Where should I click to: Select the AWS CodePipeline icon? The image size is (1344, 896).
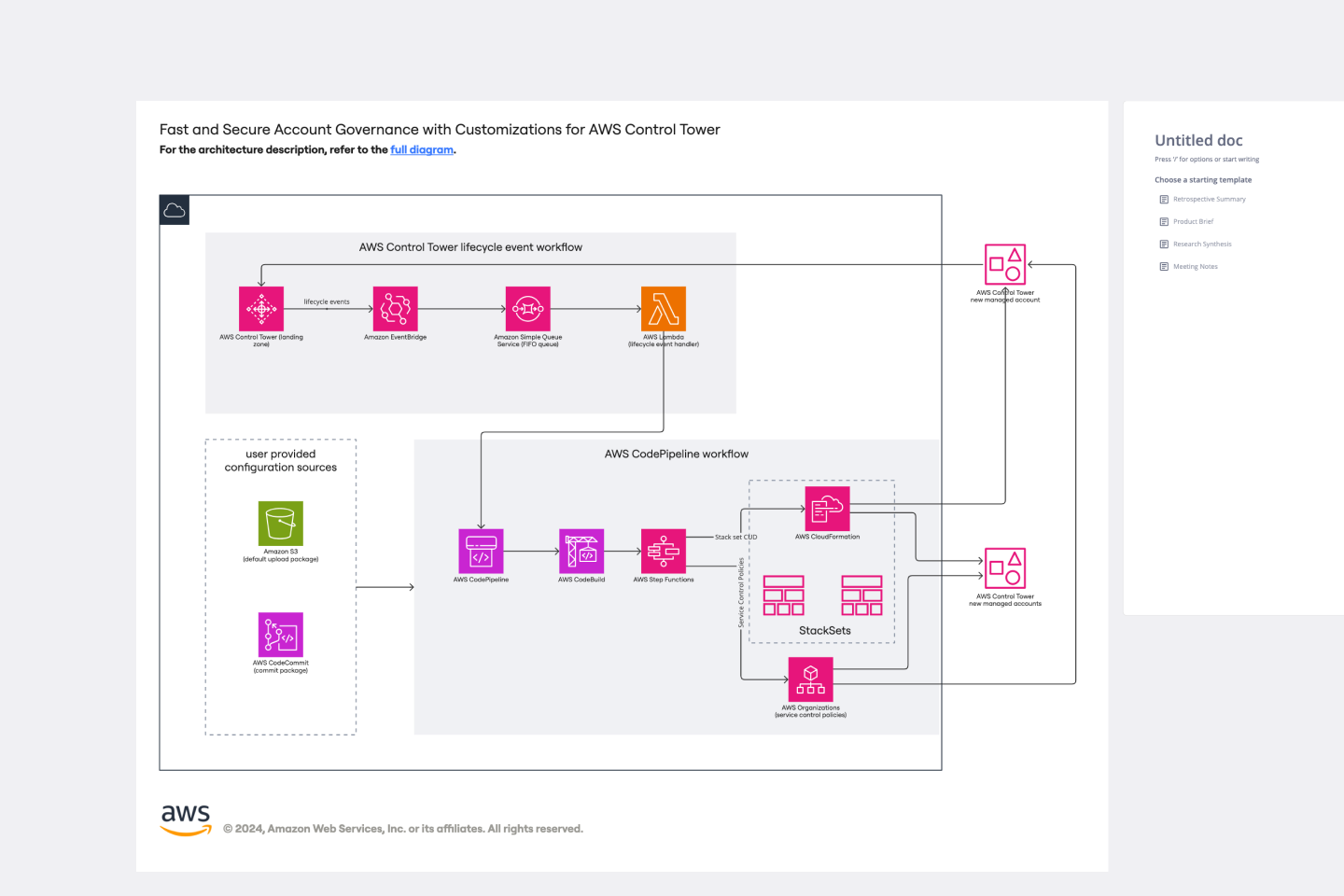[x=481, y=552]
